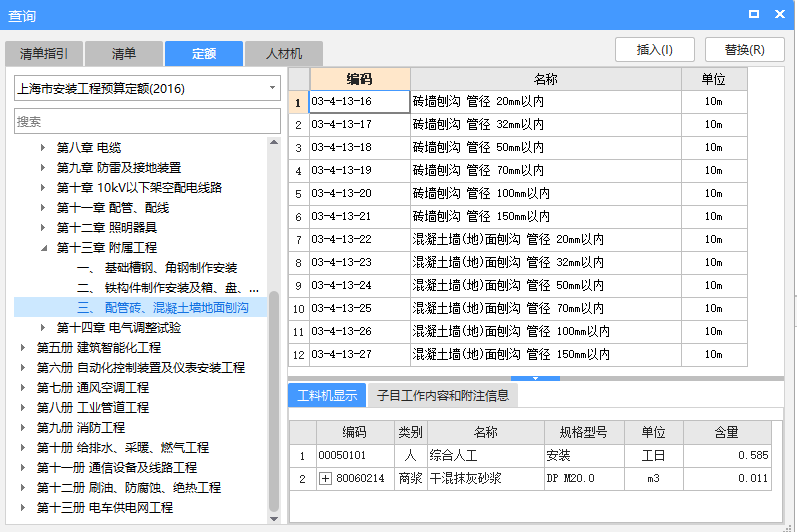Click the 规格型号 cell DP M20.0

point(585,479)
